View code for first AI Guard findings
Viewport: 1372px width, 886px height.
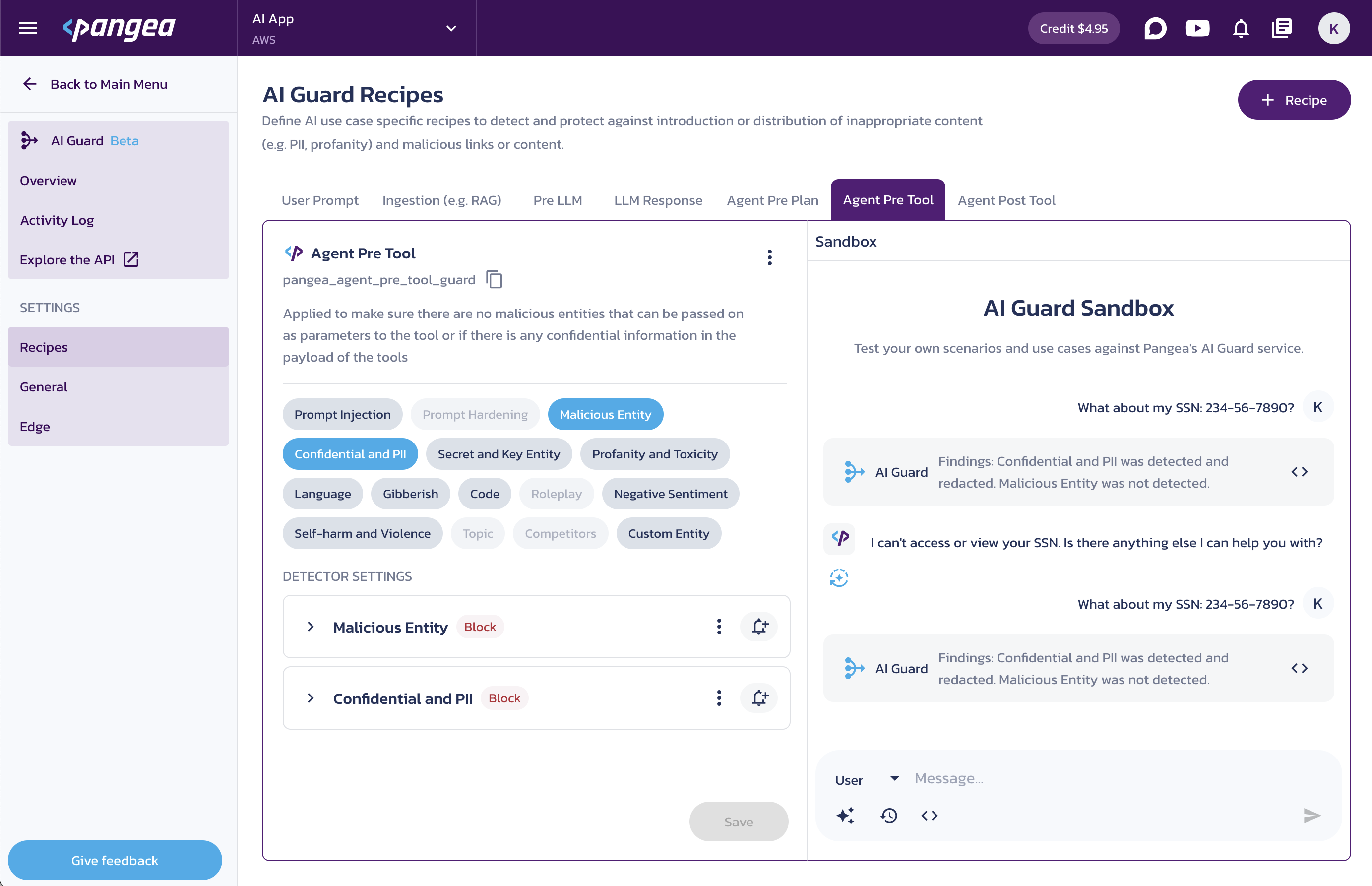pos(1300,472)
